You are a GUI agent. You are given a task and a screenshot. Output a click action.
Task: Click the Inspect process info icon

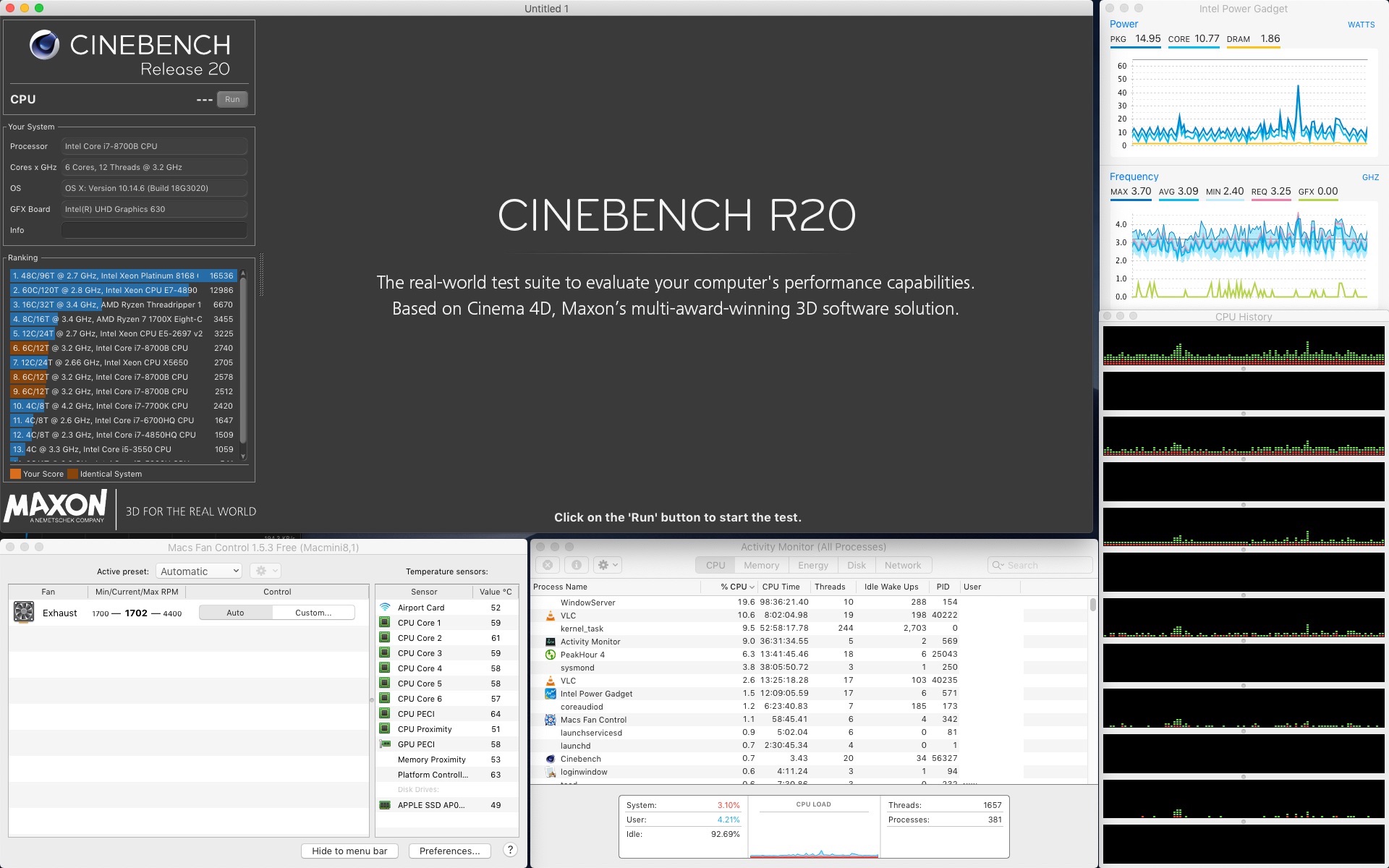[x=576, y=565]
